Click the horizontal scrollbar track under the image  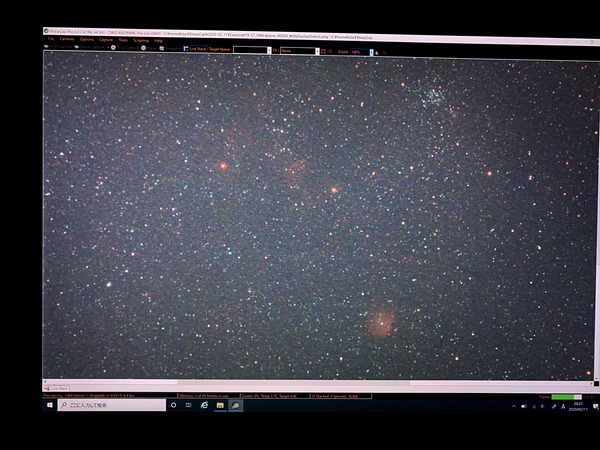pos(319,382)
